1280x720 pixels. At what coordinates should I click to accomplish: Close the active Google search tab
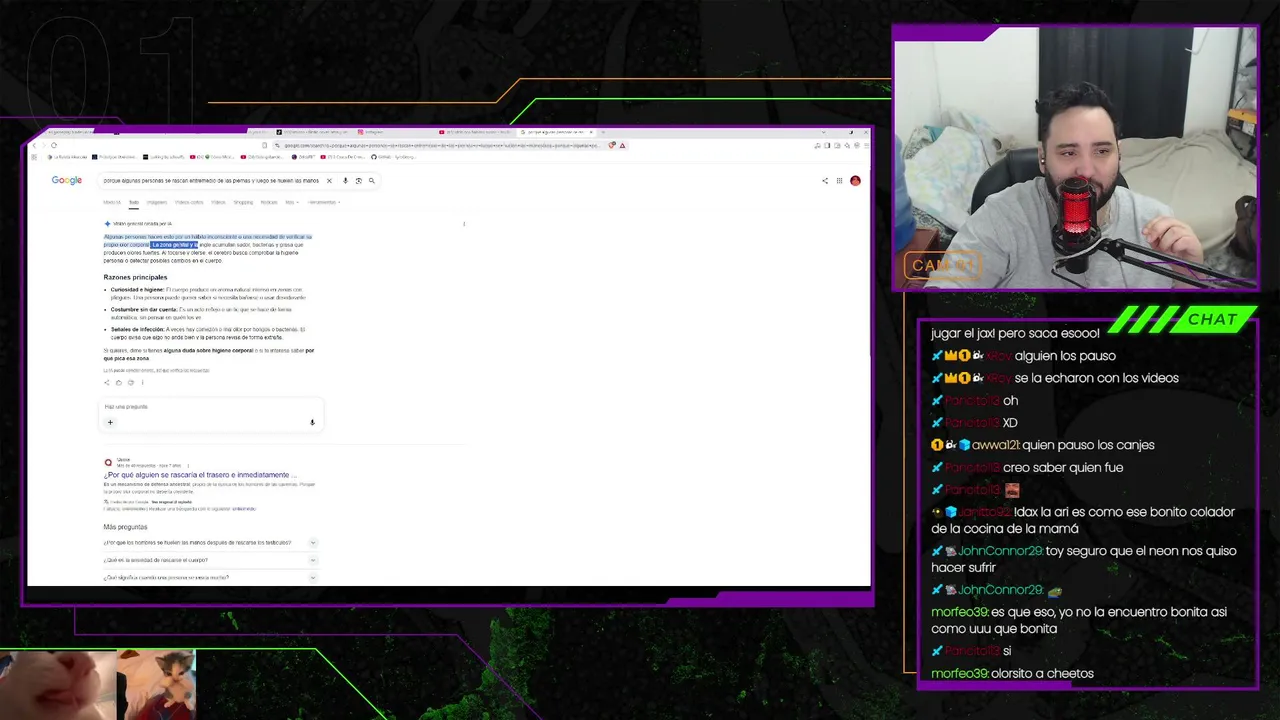(591, 132)
